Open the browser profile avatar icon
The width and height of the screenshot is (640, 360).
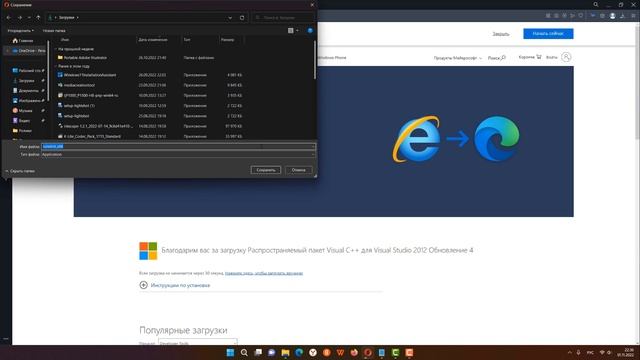613,16
